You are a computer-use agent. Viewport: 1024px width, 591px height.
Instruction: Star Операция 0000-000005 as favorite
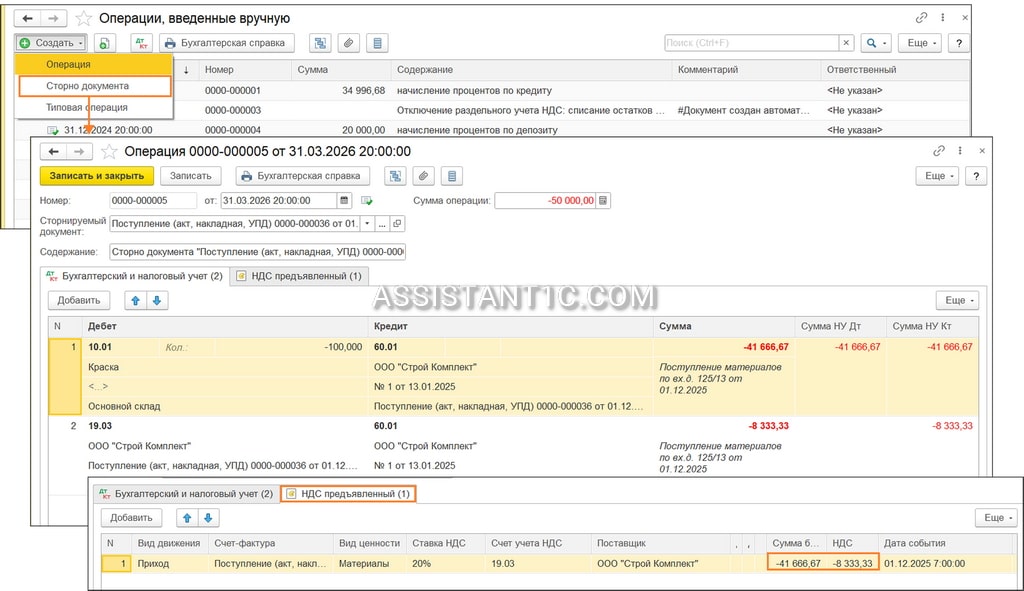(109, 152)
